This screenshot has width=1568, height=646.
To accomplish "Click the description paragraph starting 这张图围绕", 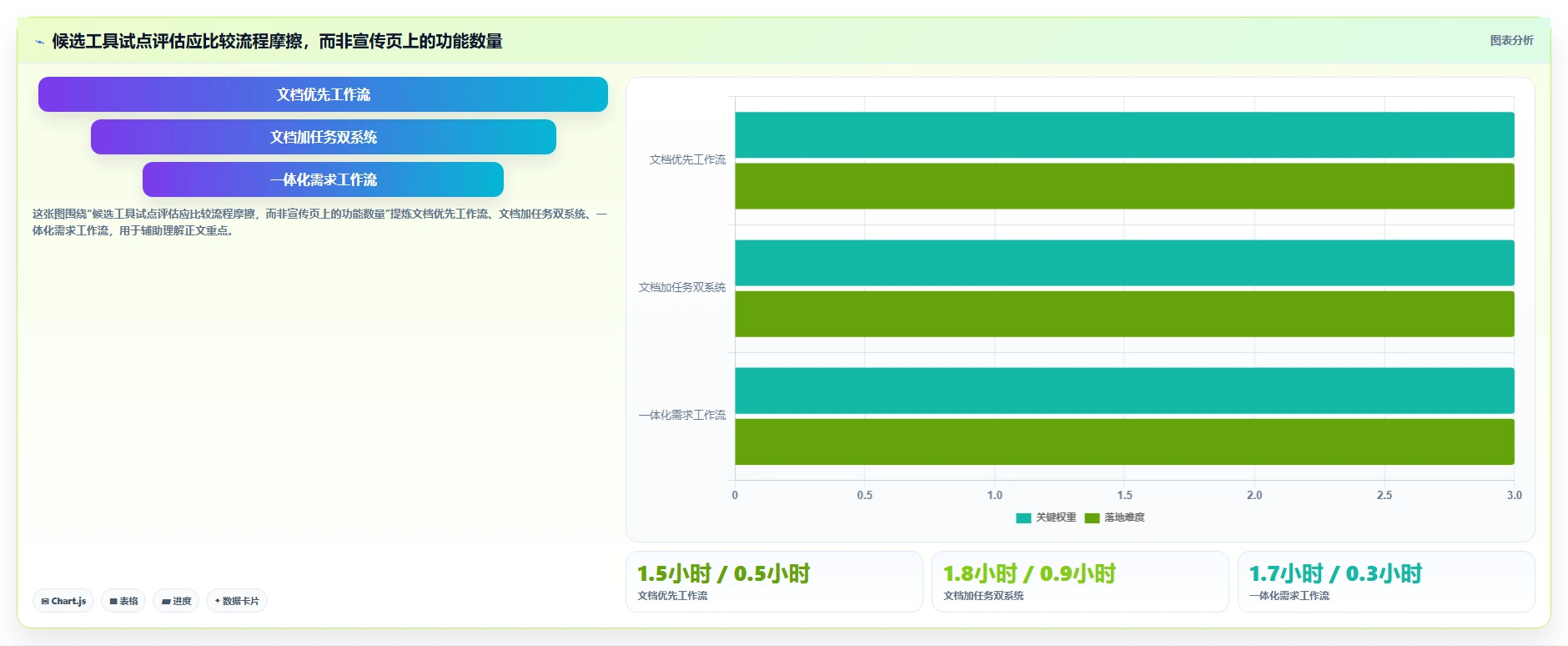I will coord(319,222).
